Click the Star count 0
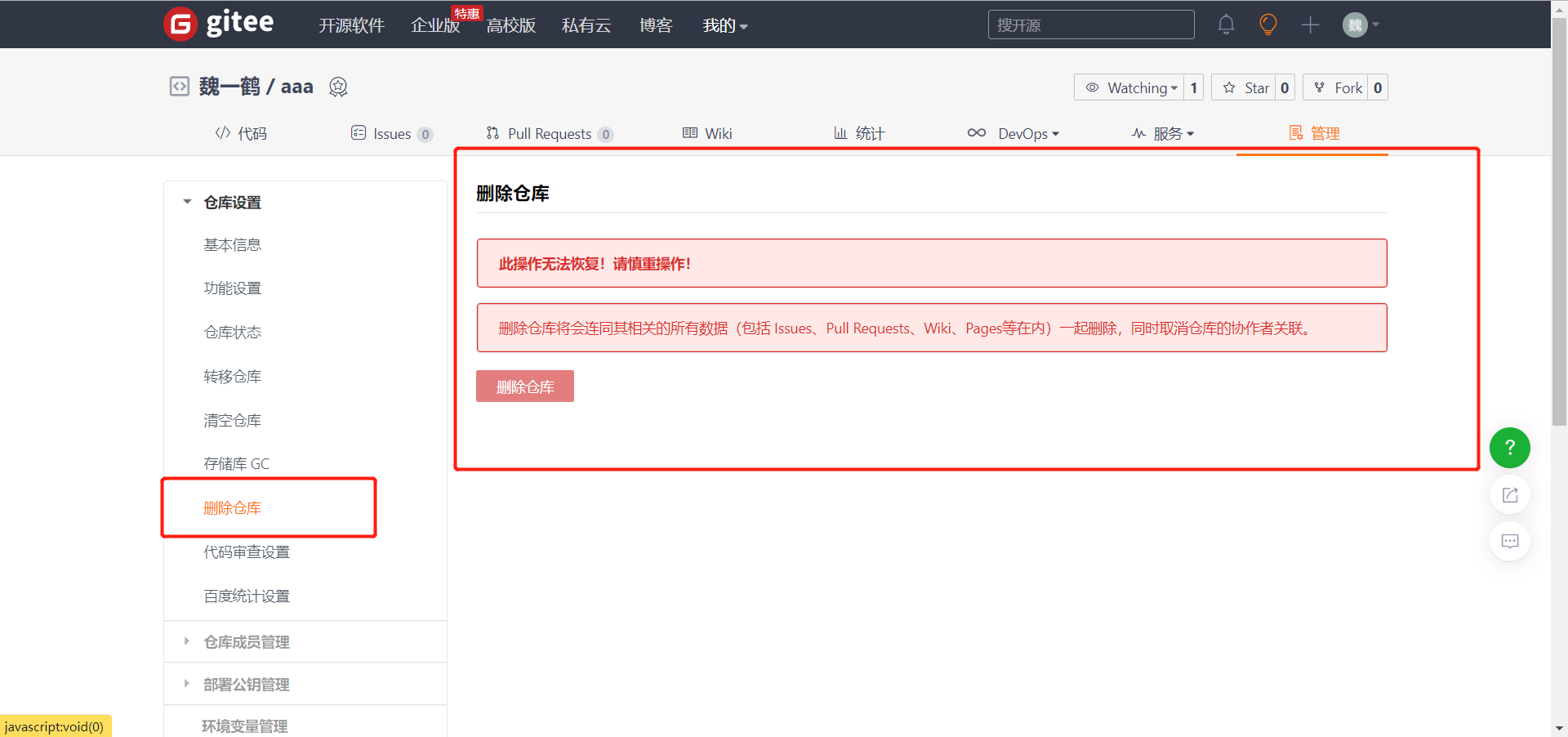This screenshot has height=737, width=1568. point(1285,87)
